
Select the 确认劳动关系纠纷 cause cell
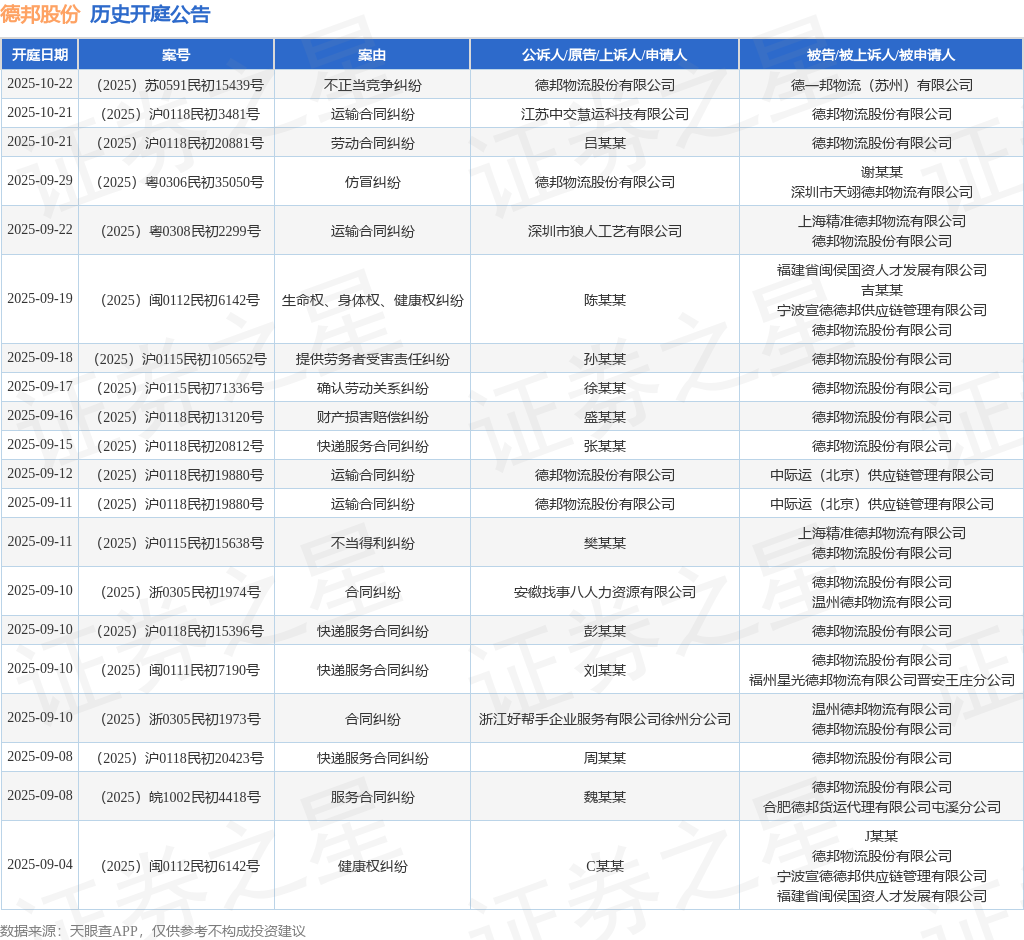(372, 388)
